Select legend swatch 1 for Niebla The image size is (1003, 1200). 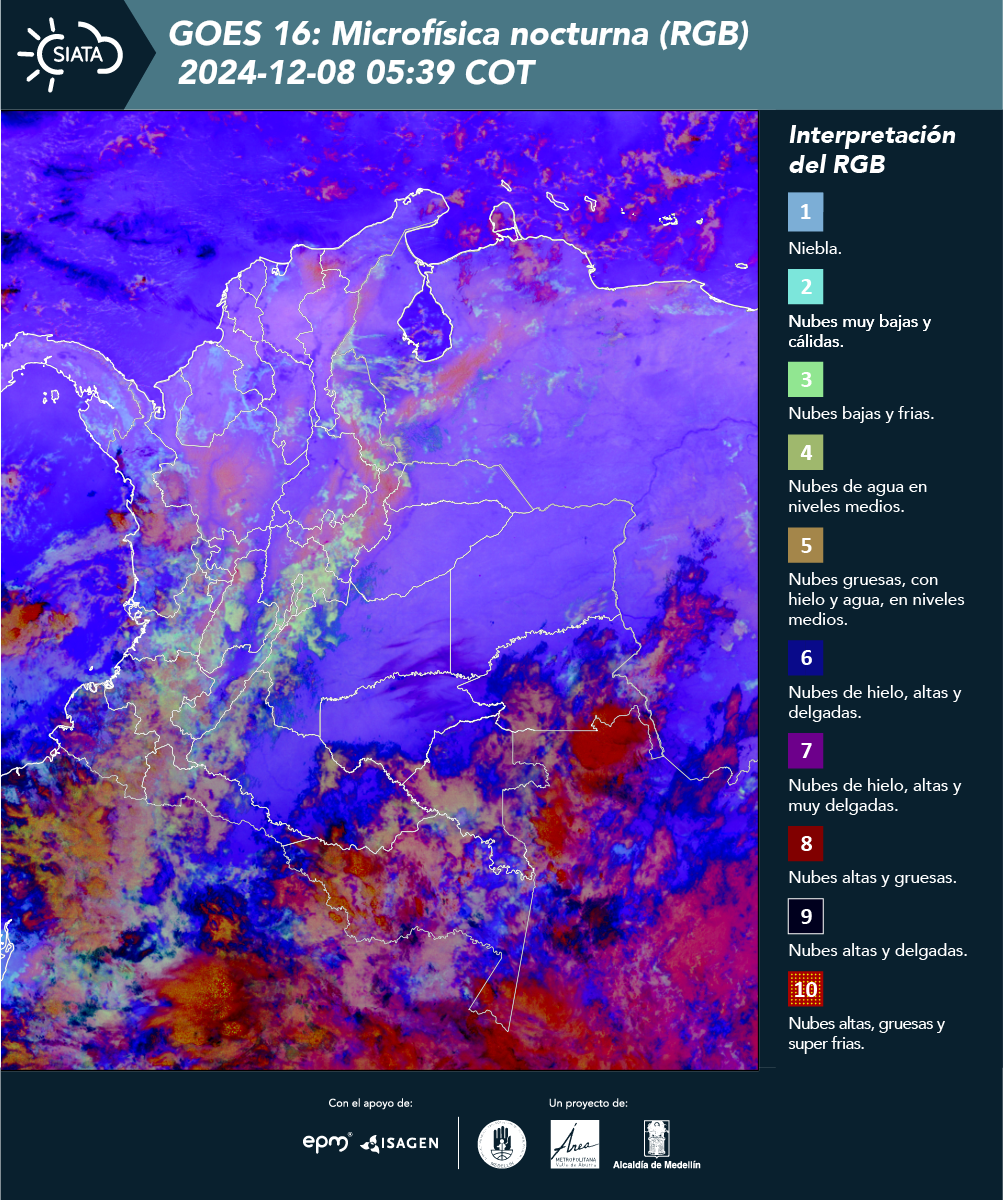805,212
